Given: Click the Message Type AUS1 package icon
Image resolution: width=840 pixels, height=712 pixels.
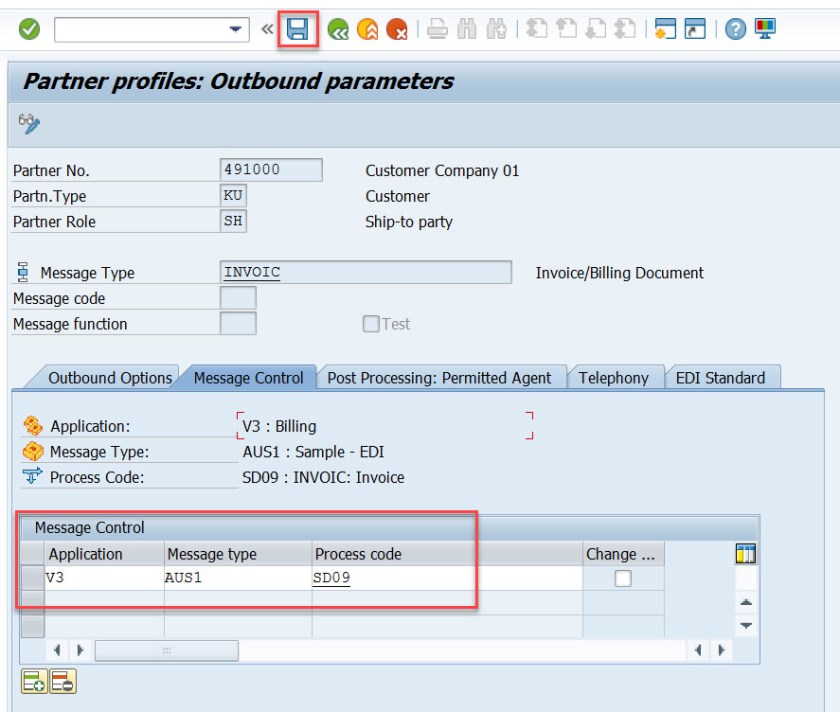Looking at the screenshot, I should tap(33, 451).
